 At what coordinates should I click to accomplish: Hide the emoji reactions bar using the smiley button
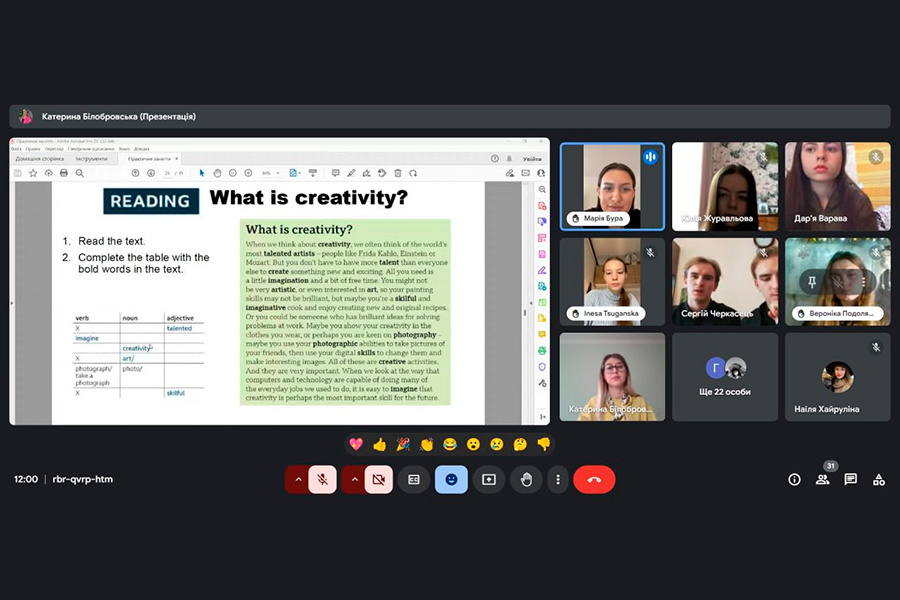point(451,479)
